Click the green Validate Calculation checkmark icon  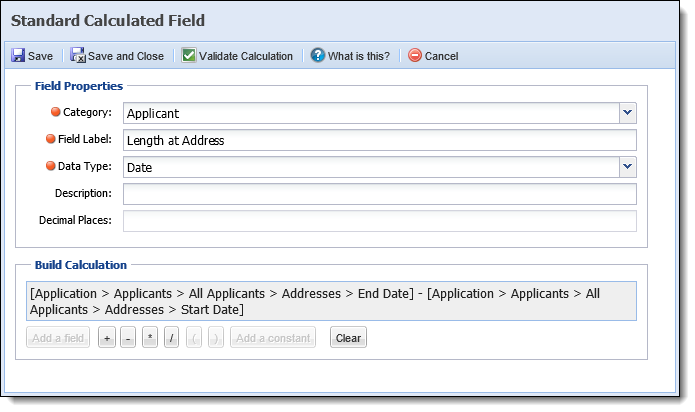[188, 55]
